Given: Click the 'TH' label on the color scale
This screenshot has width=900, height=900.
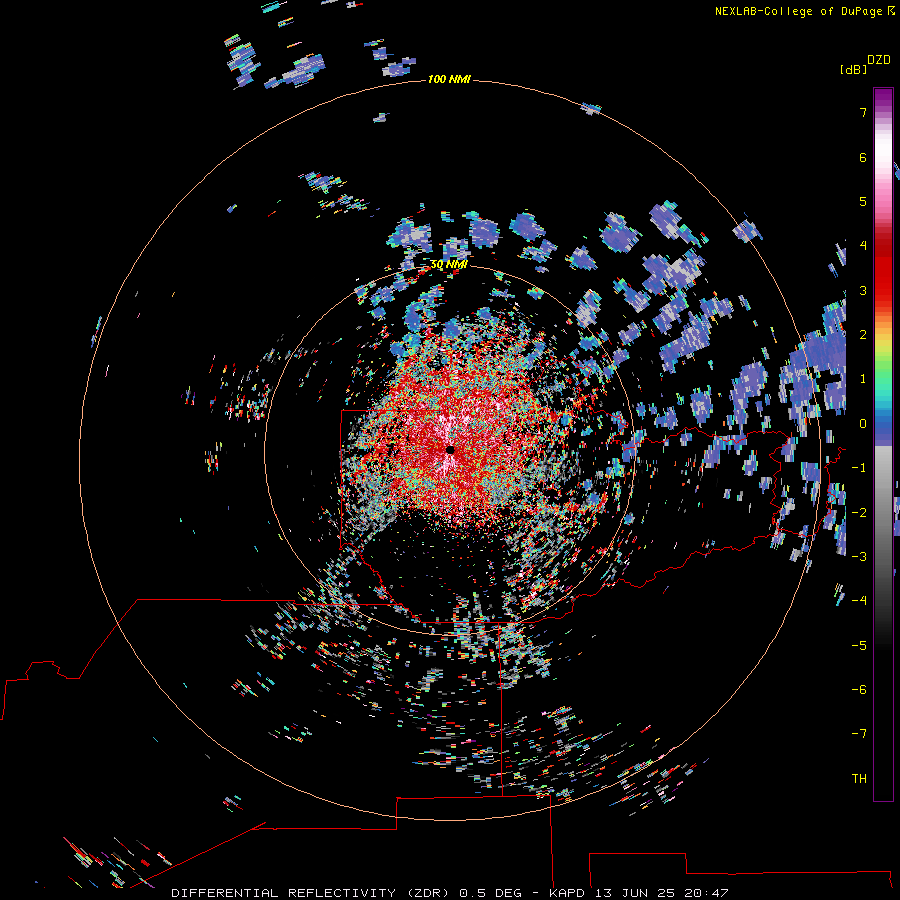Looking at the screenshot, I should [859, 778].
